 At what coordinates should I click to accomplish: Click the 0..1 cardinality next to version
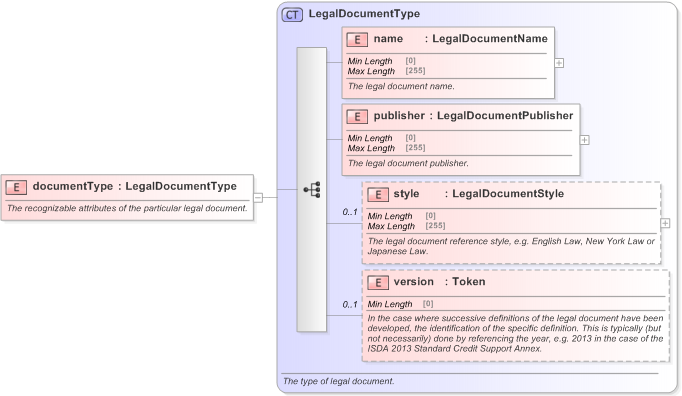pos(350,305)
